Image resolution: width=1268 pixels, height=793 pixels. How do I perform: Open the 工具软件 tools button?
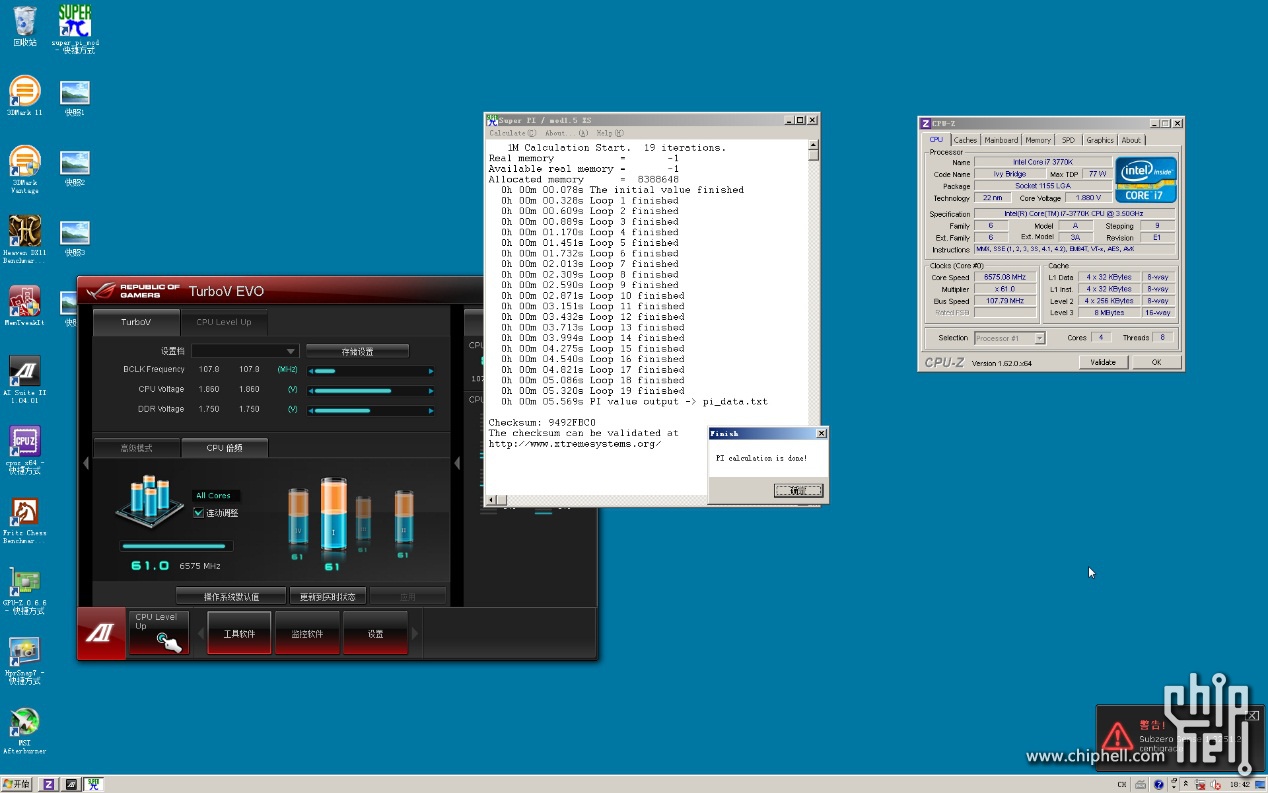tap(239, 633)
